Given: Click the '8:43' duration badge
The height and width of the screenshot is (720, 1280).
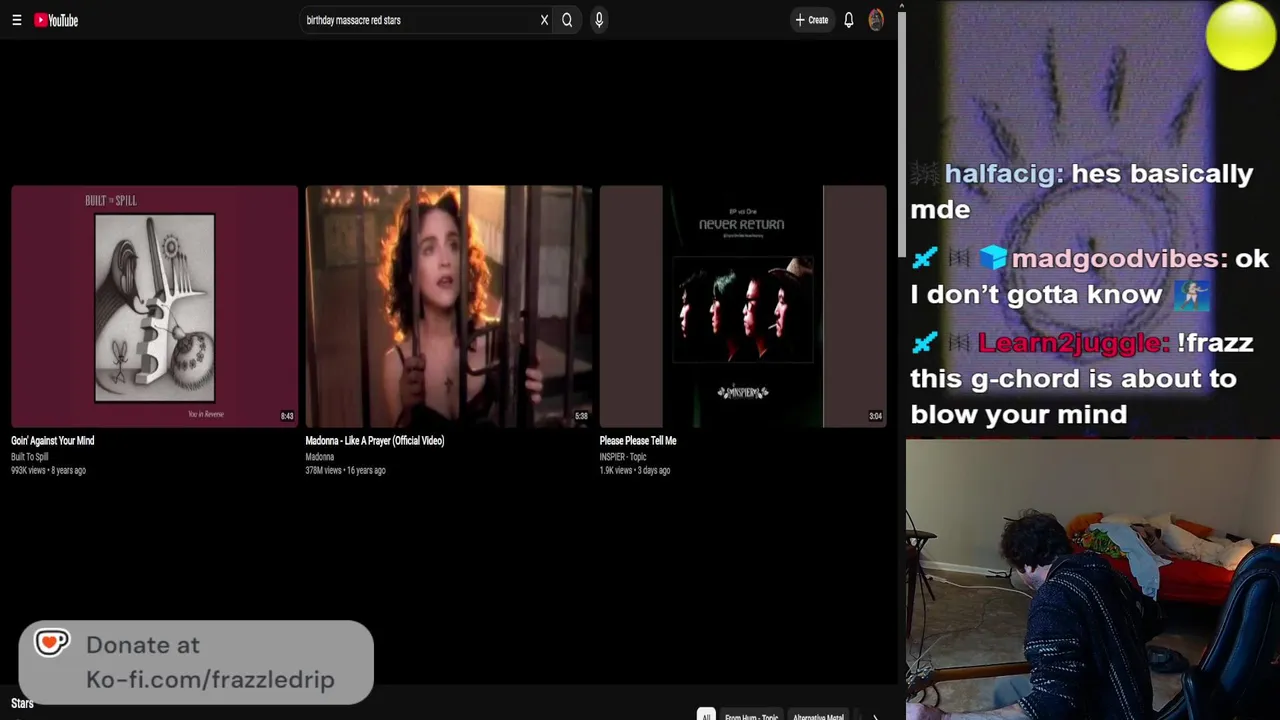Looking at the screenshot, I should point(287,416).
